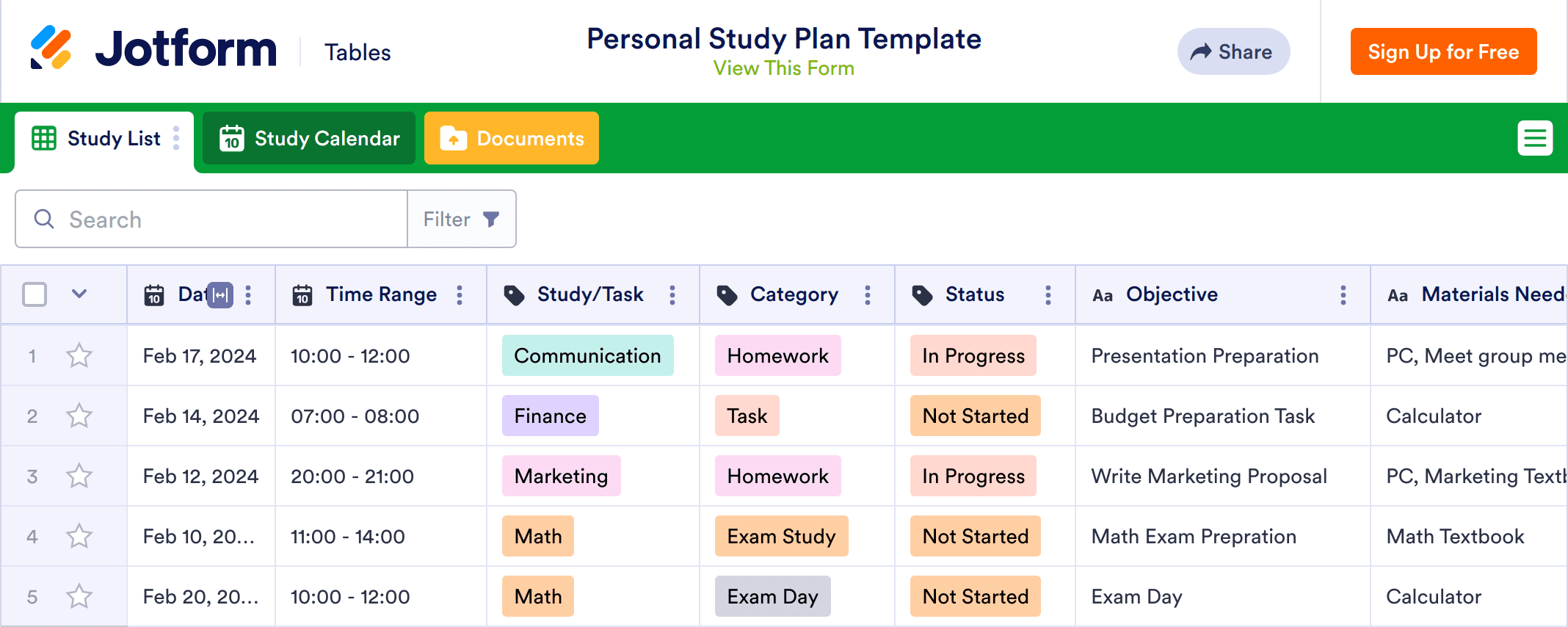Click the column resize icon on Date header
This screenshot has width=1568, height=627.
[x=220, y=295]
